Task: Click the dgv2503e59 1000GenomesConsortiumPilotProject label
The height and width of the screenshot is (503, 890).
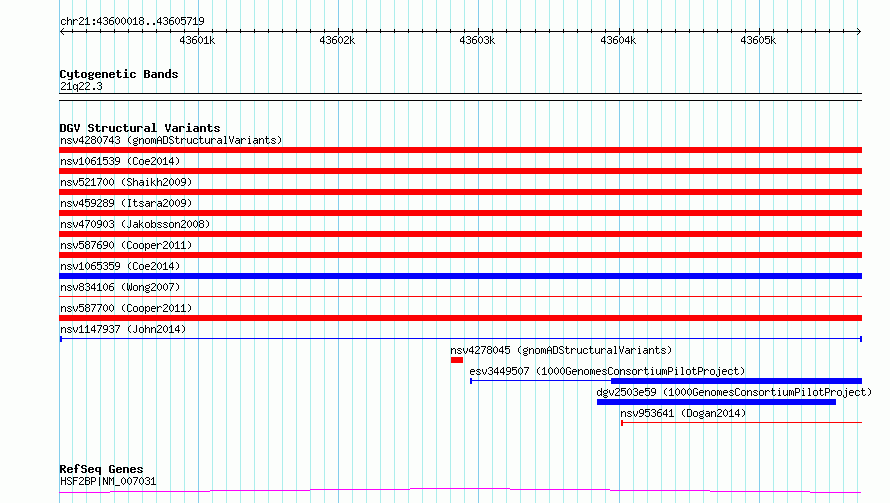Action: coord(734,392)
